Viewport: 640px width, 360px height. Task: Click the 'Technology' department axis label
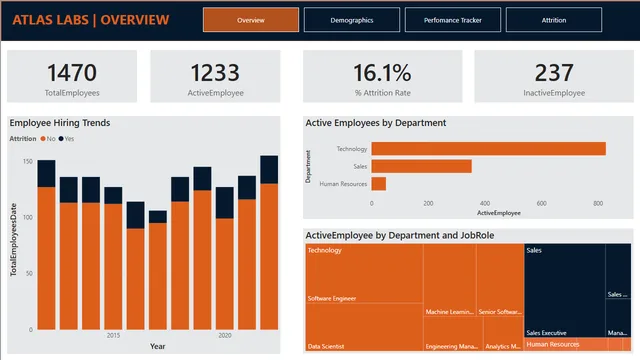[x=352, y=149]
